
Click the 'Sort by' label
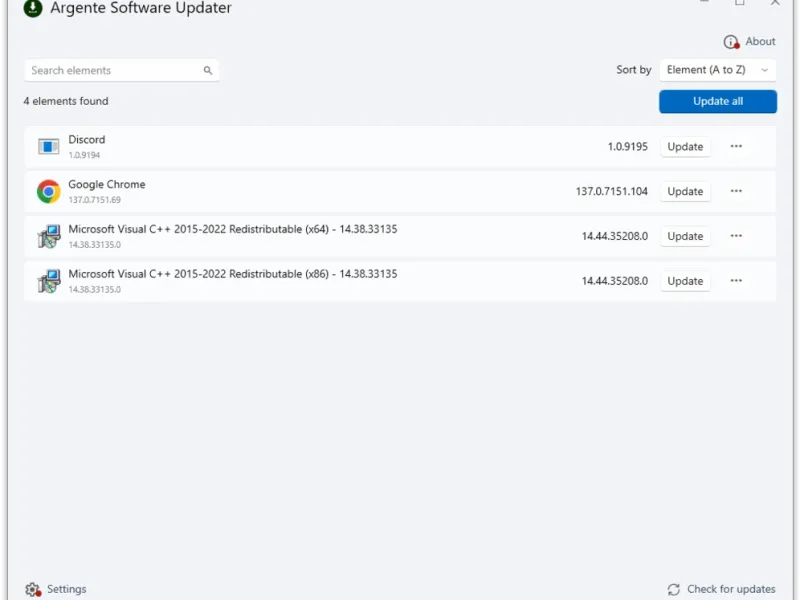[634, 70]
